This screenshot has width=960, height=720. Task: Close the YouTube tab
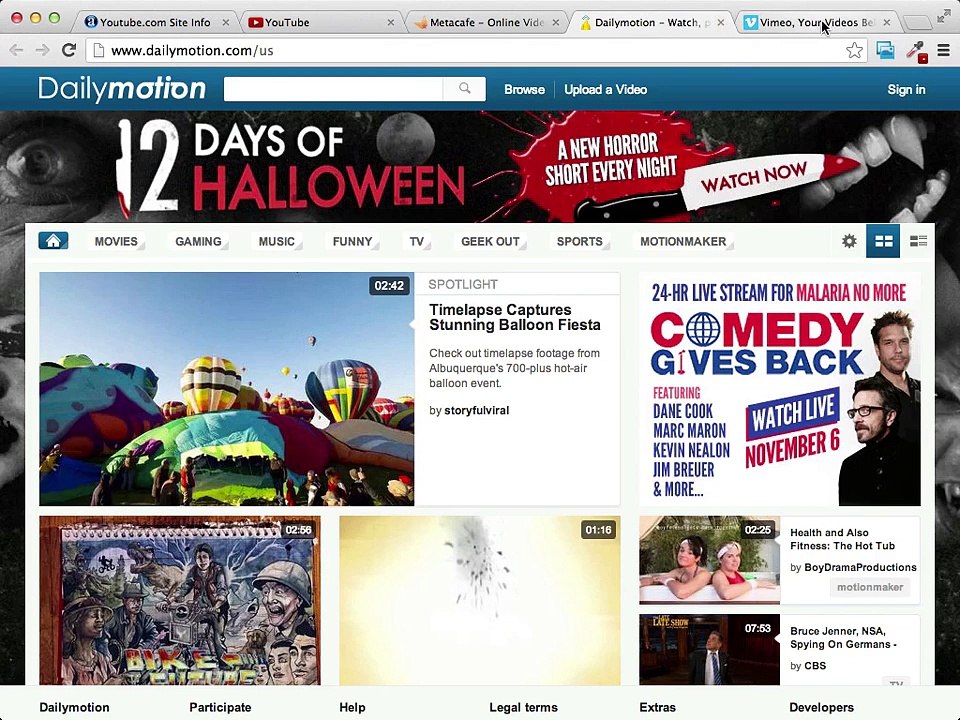coord(391,23)
